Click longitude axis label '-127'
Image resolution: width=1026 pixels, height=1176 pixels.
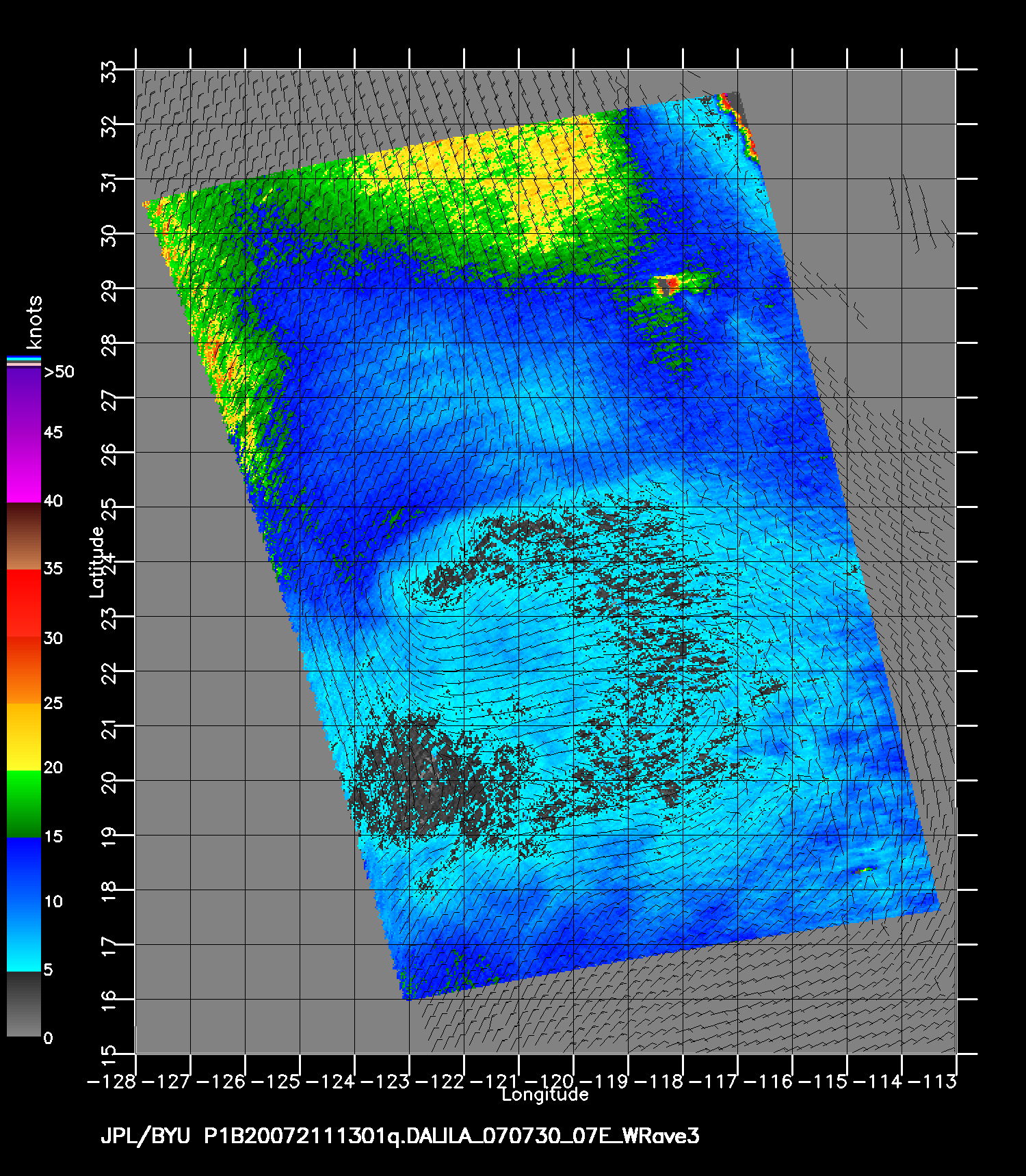tap(167, 1082)
